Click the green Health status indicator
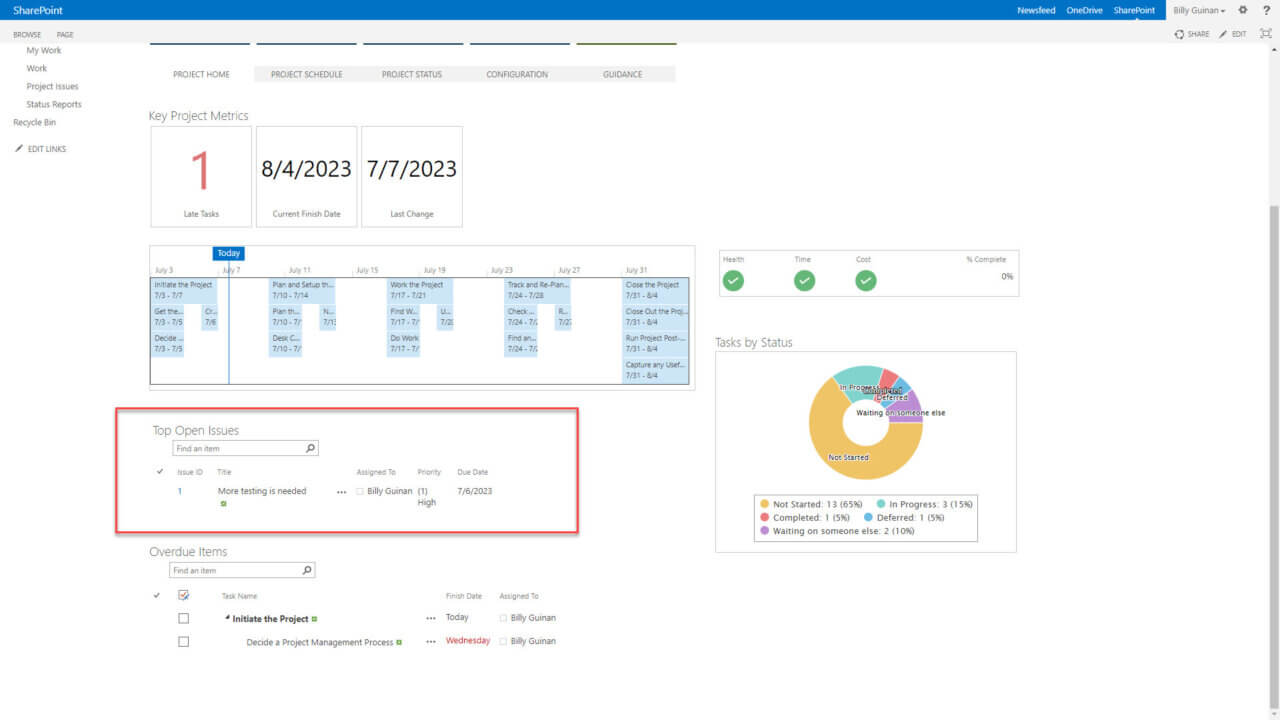Image resolution: width=1280 pixels, height=720 pixels. pos(733,281)
